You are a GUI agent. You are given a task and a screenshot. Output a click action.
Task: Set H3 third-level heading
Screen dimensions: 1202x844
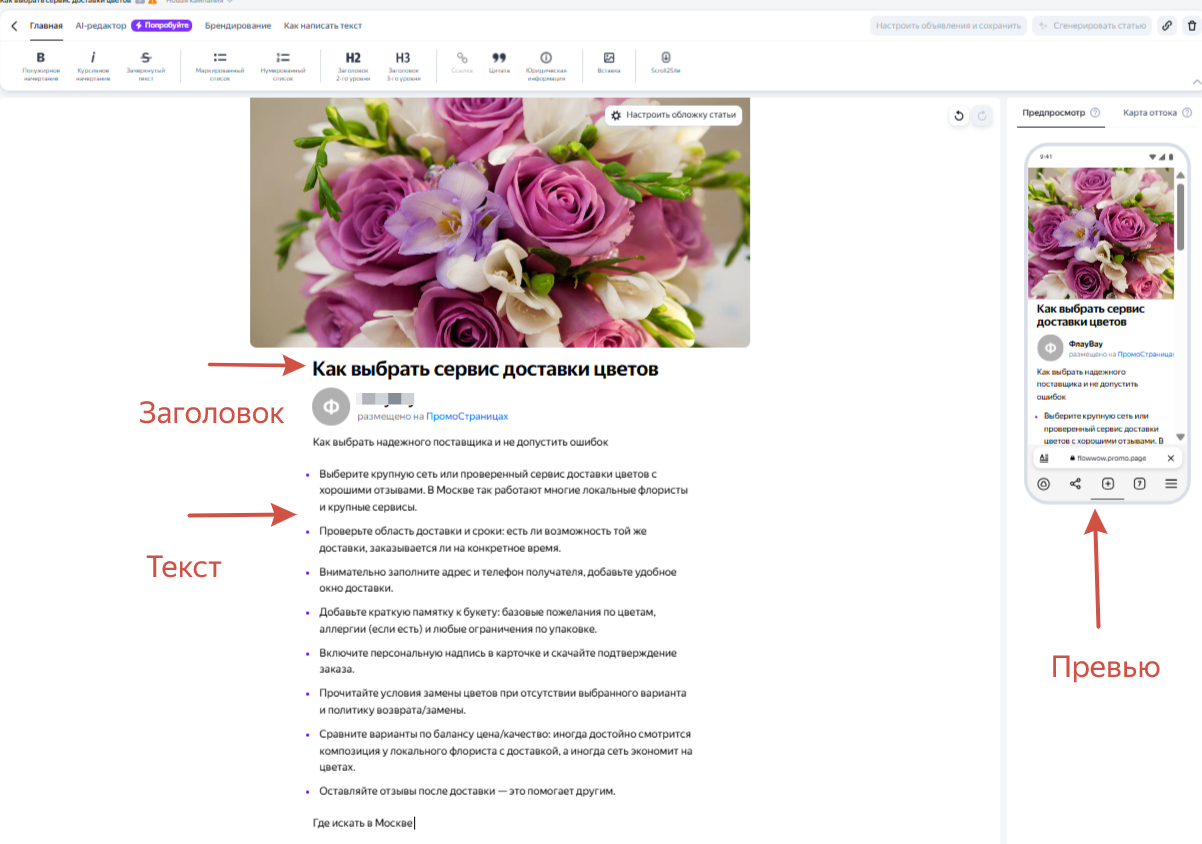tap(402, 63)
